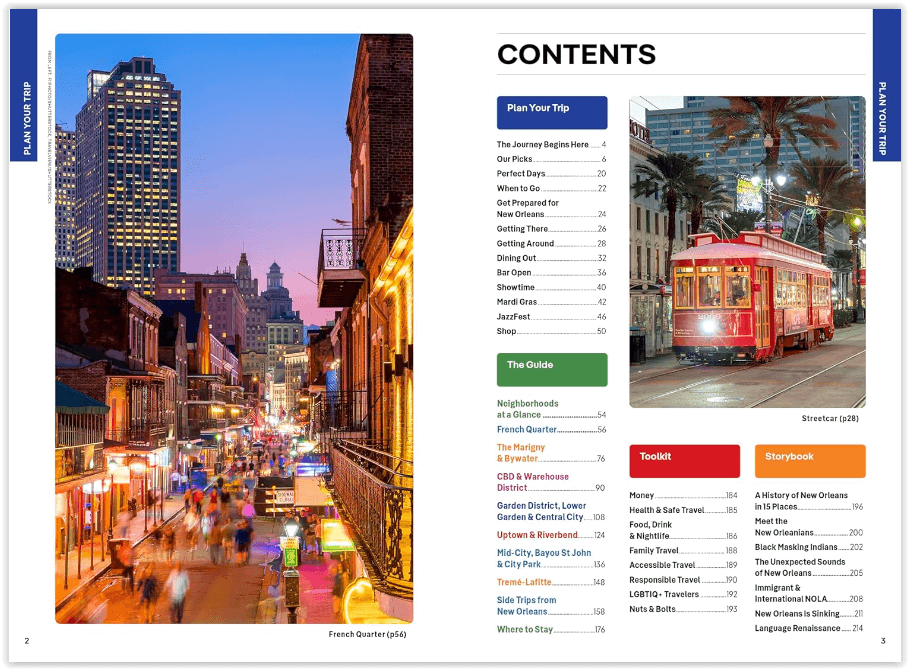The height and width of the screenshot is (670, 909).
Task: Click the red streetcar photo
Action: click(747, 252)
